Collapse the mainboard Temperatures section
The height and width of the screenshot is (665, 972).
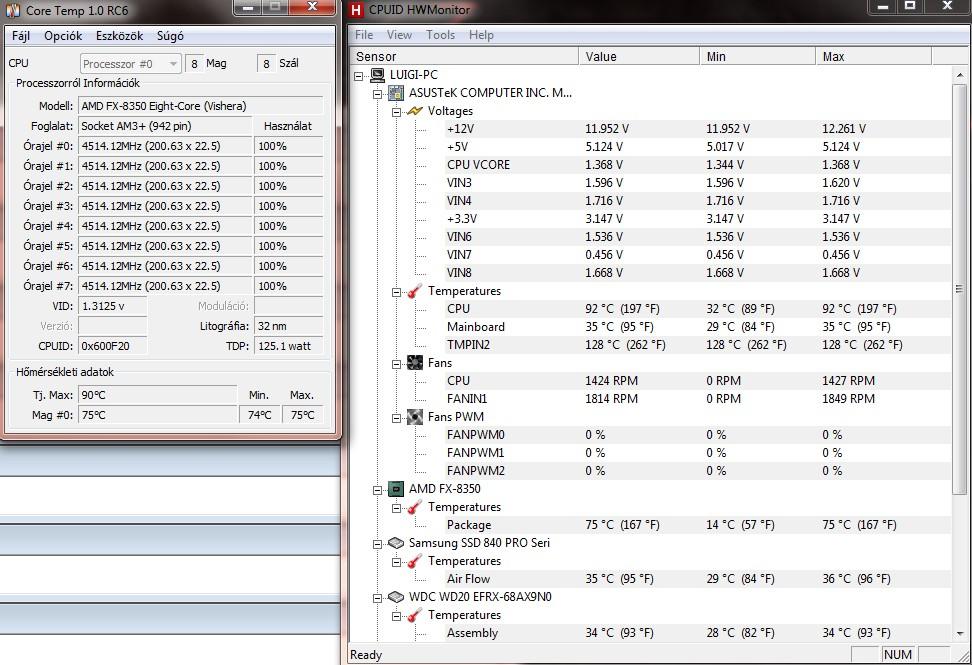(397, 292)
